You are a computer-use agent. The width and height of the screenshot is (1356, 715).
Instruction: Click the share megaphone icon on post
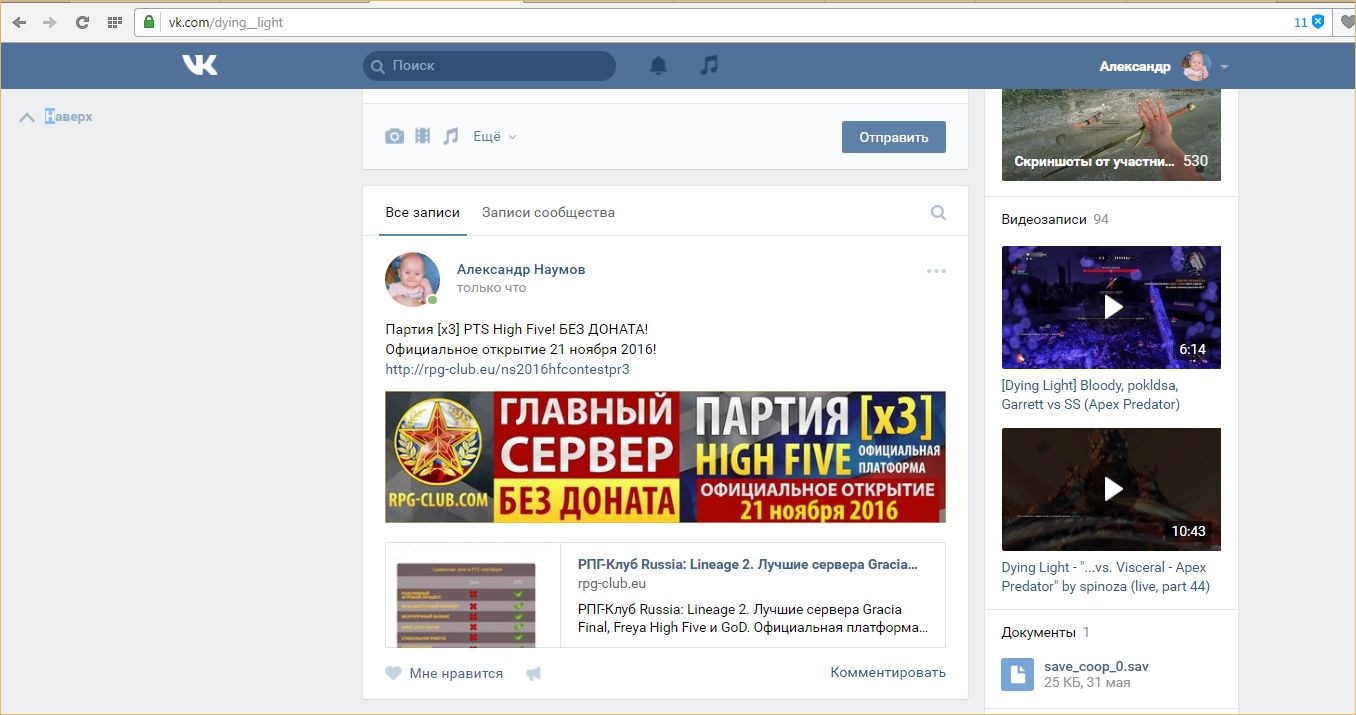[534, 673]
